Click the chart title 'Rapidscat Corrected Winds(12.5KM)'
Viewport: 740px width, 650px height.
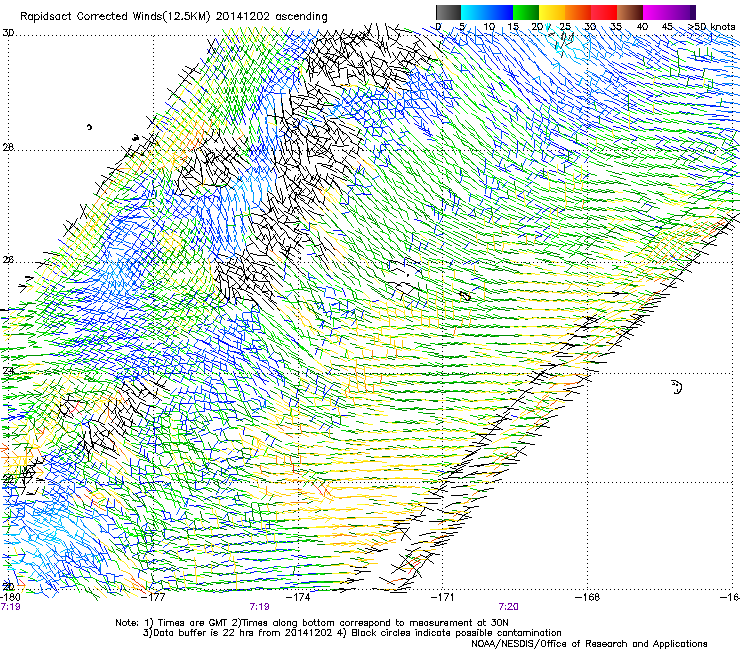pos(115,17)
